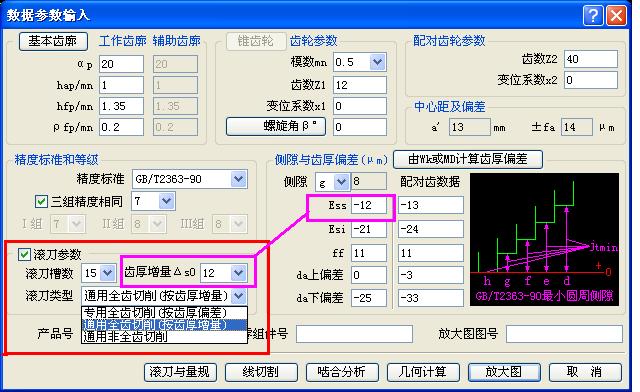Click the 齿数Z1 input field
640x392 pixels.
pyautogui.click(x=360, y=85)
